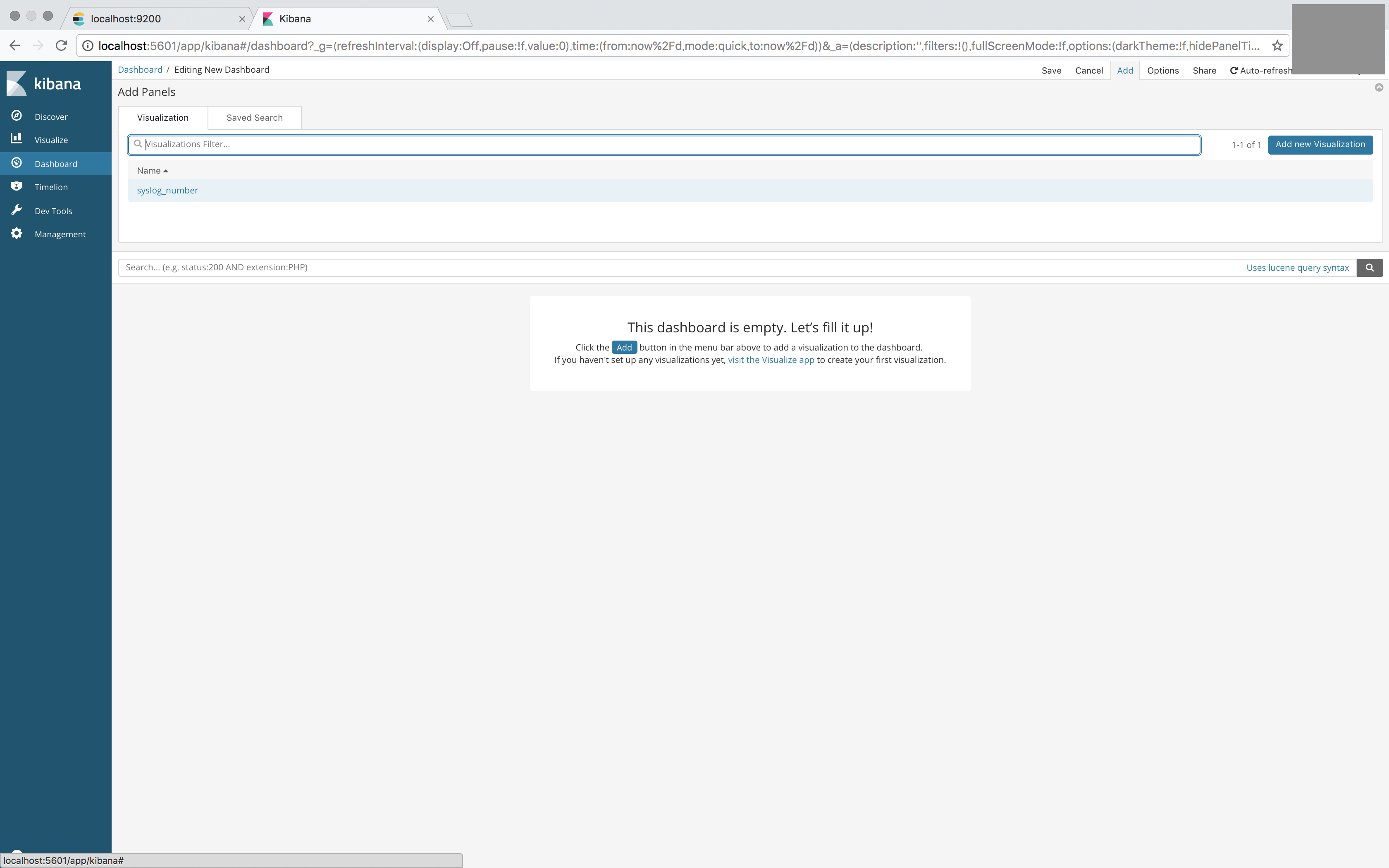Viewport: 1389px width, 868px height.
Task: Click the browser address bar URL
Action: coord(679,46)
